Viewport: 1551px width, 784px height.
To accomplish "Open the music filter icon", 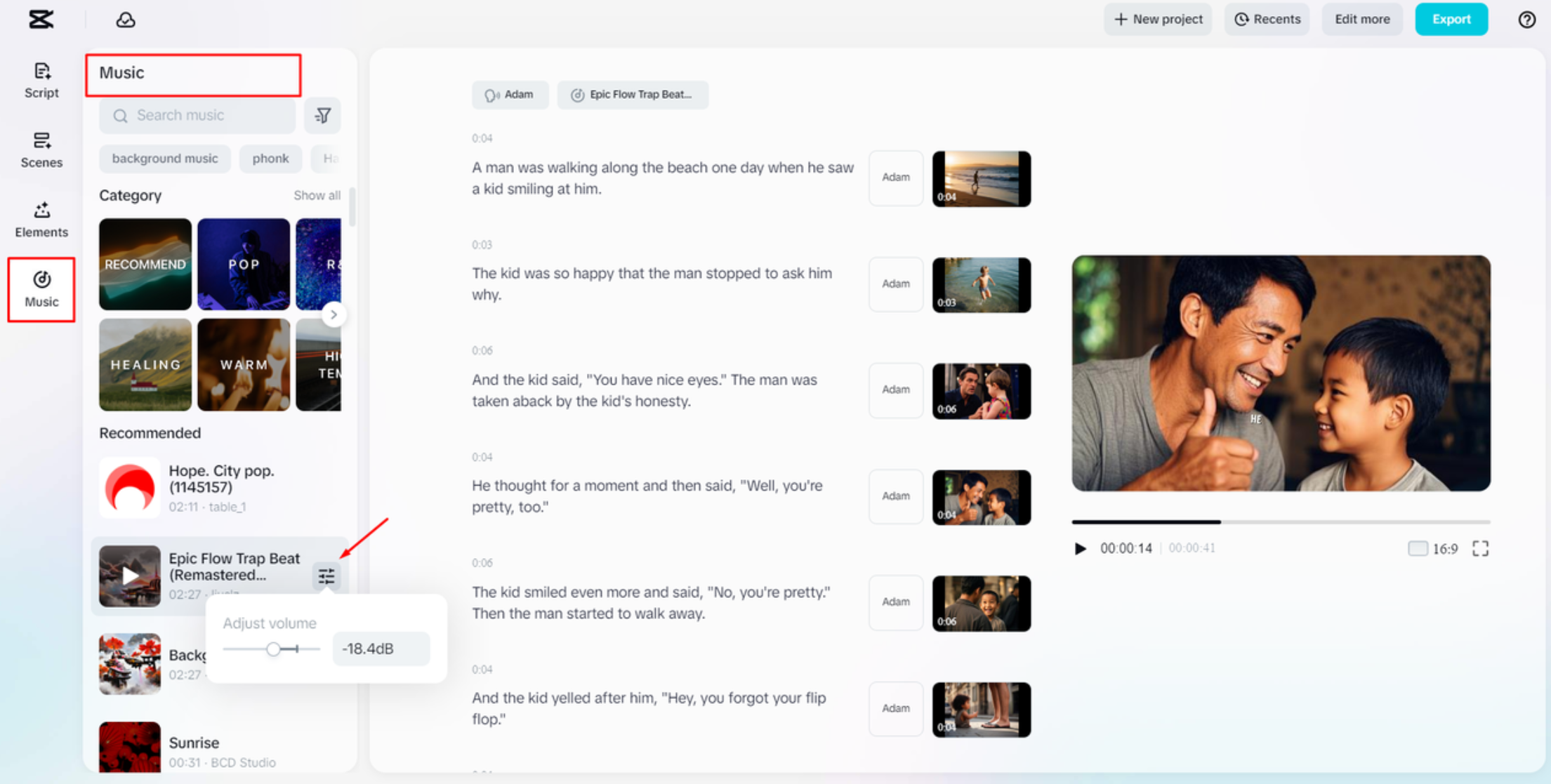I will [323, 115].
